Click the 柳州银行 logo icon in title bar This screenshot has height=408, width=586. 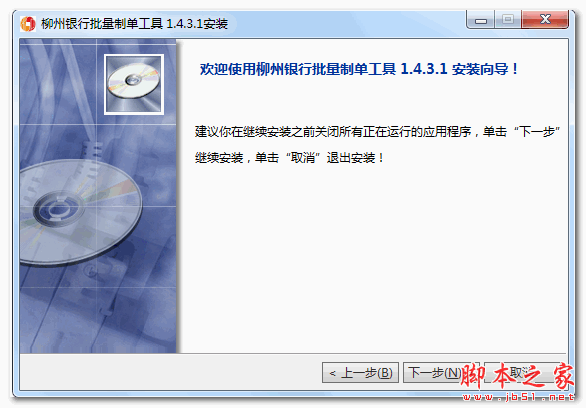click(28, 24)
